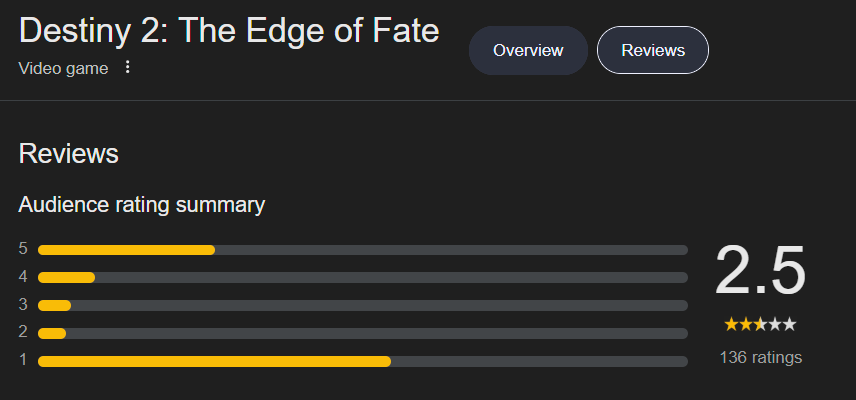Click the 1-star rating bar
856x400 pixels.
point(362,361)
